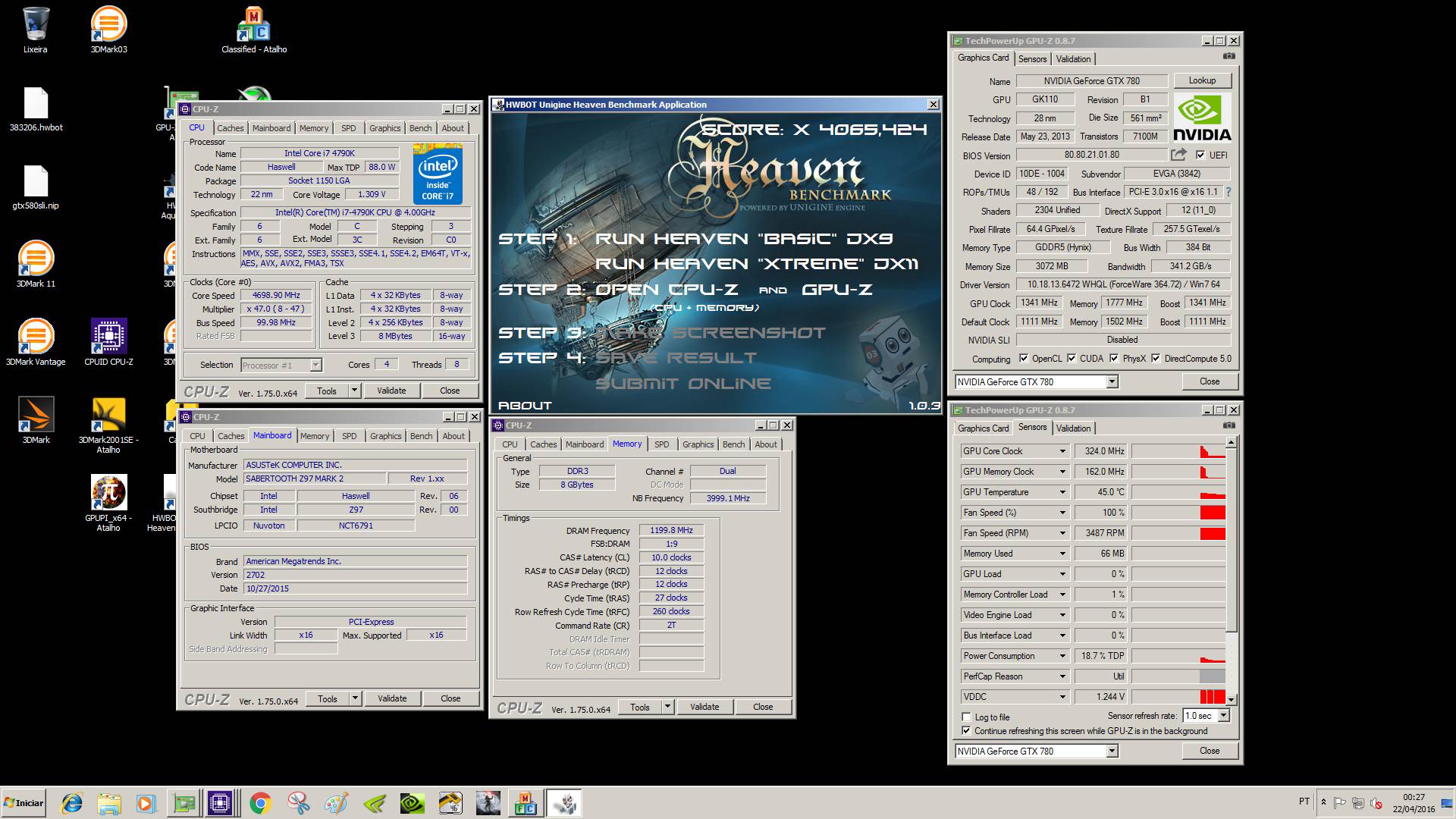Toggle the CUDA checkbox
This screenshot has height=819, width=1456.
(1072, 359)
